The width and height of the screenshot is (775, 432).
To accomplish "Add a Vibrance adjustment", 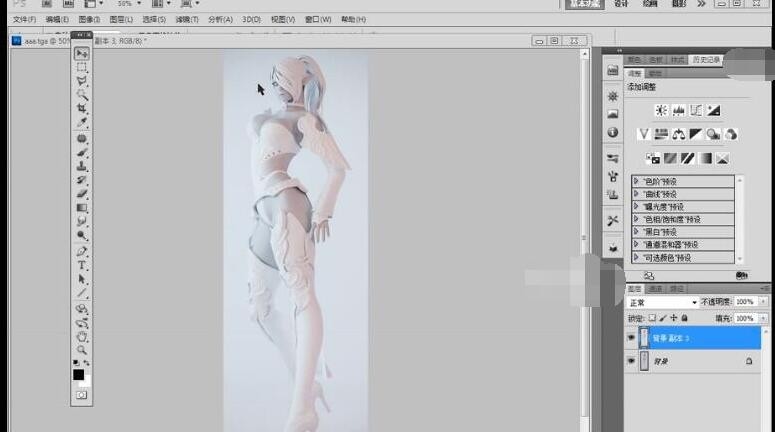I will click(644, 134).
